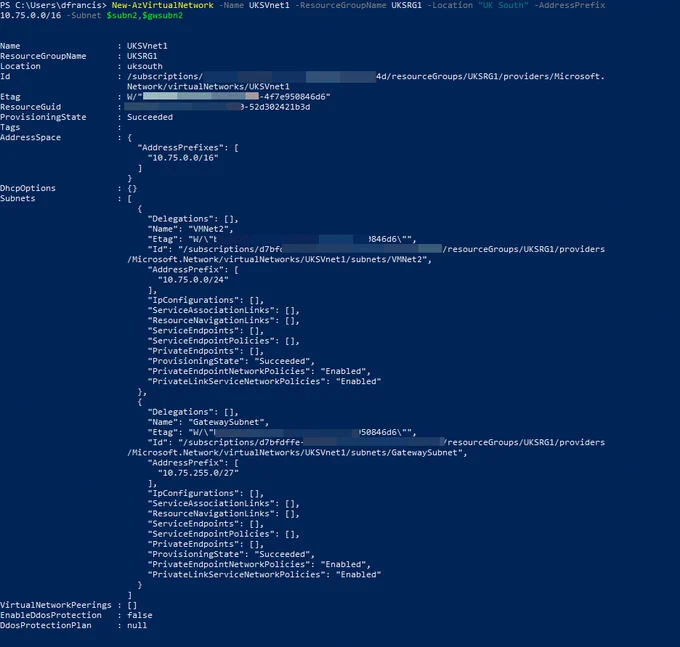Select the -ResourceGroupName parameter text

coord(340,5)
